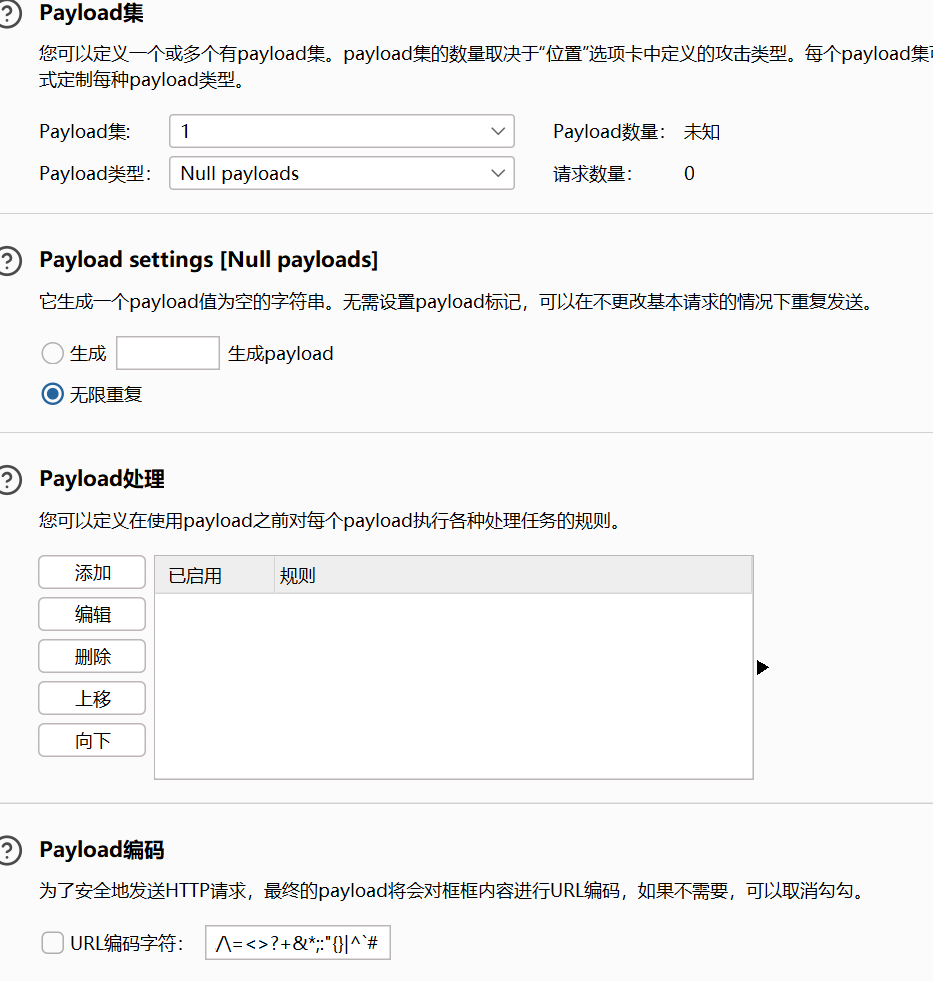Click the help icon beside Payload集 heading

pyautogui.click(x=8, y=13)
